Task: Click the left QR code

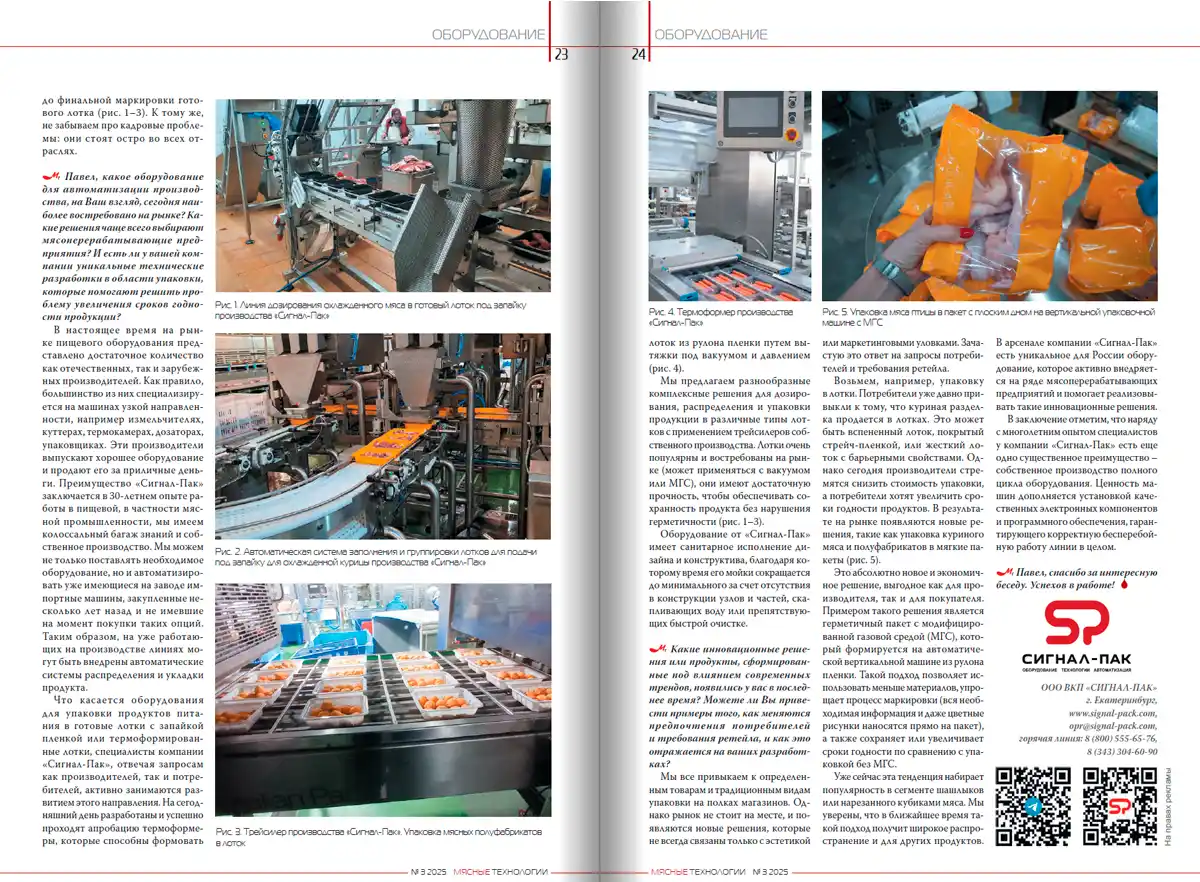Action: pos(1033,806)
